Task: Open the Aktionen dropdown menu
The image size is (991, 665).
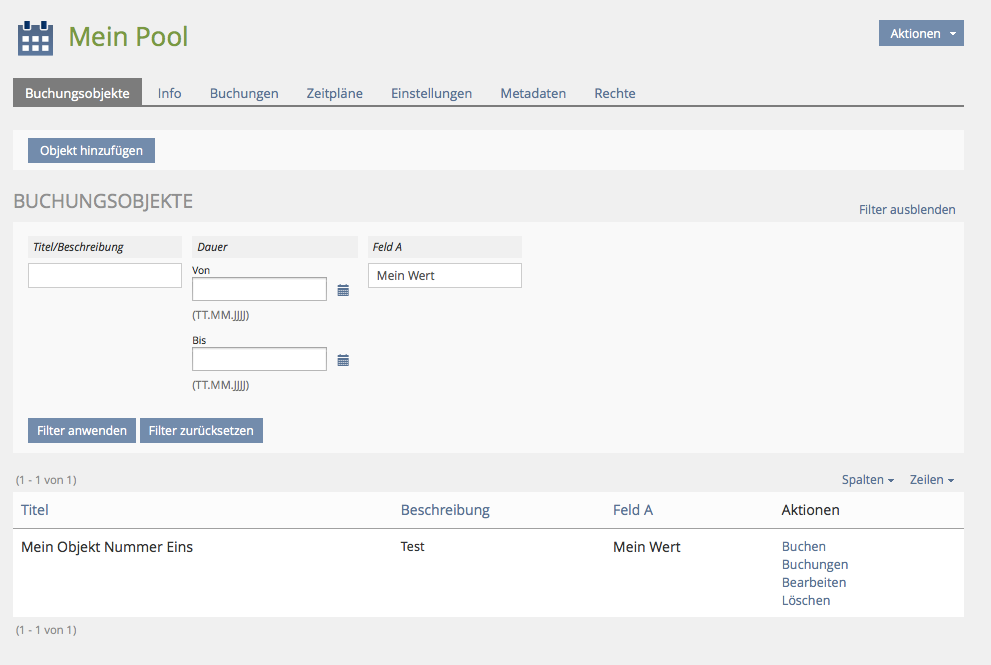Action: [920, 33]
